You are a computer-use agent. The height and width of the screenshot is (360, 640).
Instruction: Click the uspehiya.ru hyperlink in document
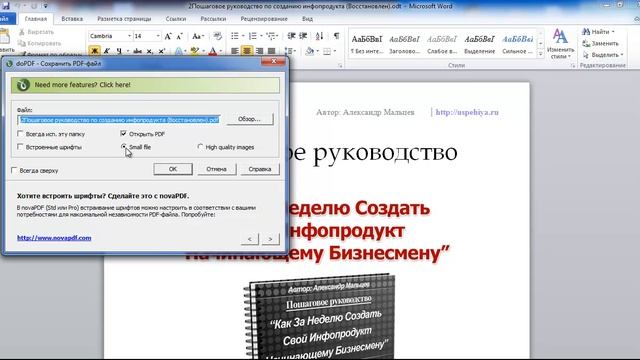coord(467,112)
